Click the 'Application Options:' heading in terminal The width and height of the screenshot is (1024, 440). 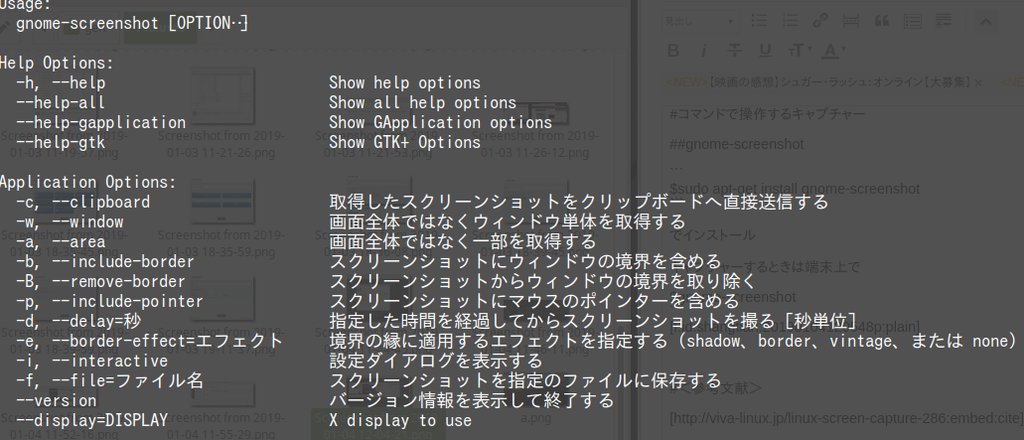tap(88, 182)
